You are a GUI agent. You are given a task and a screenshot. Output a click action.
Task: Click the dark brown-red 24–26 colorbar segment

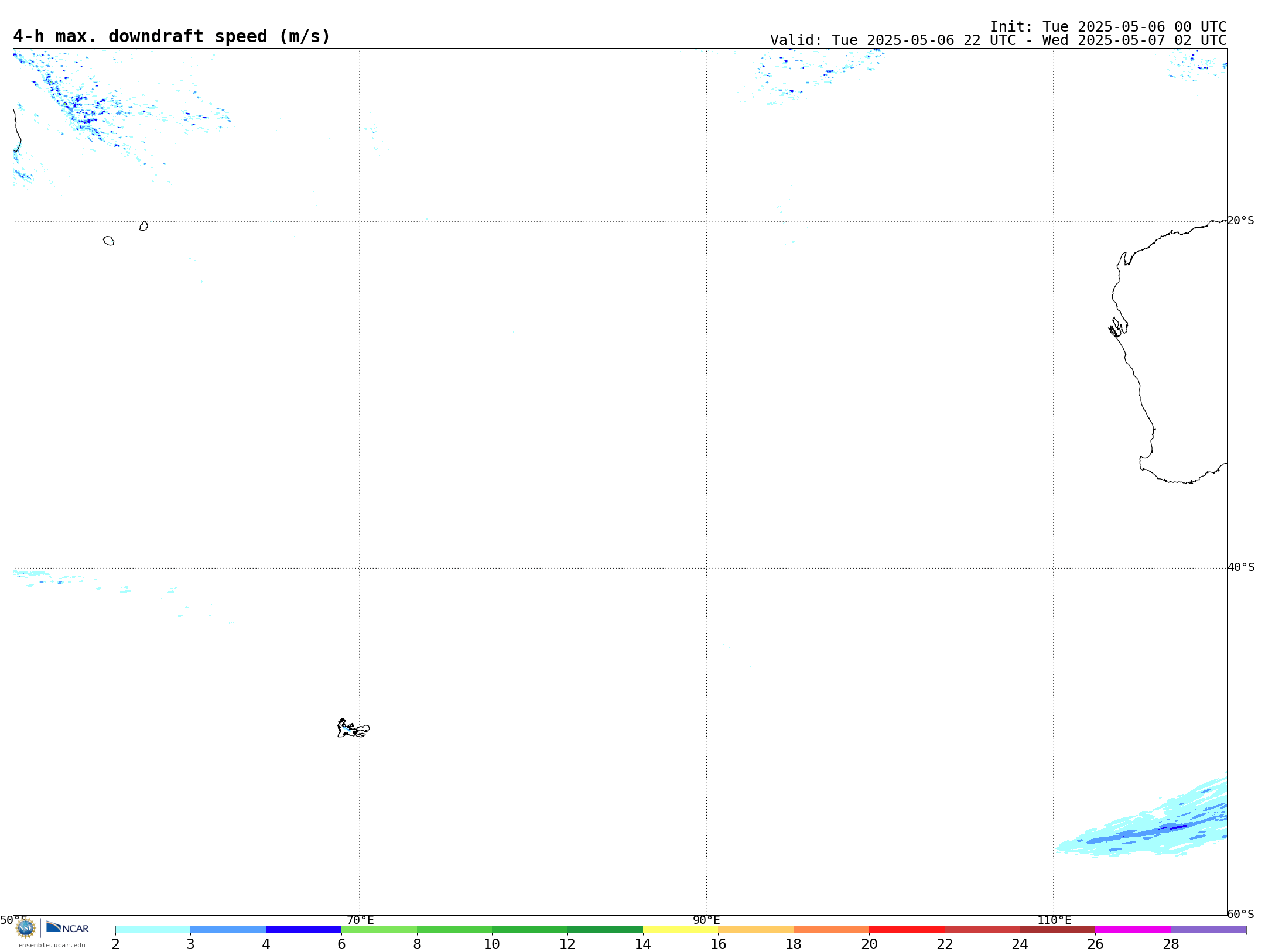coord(1058,930)
